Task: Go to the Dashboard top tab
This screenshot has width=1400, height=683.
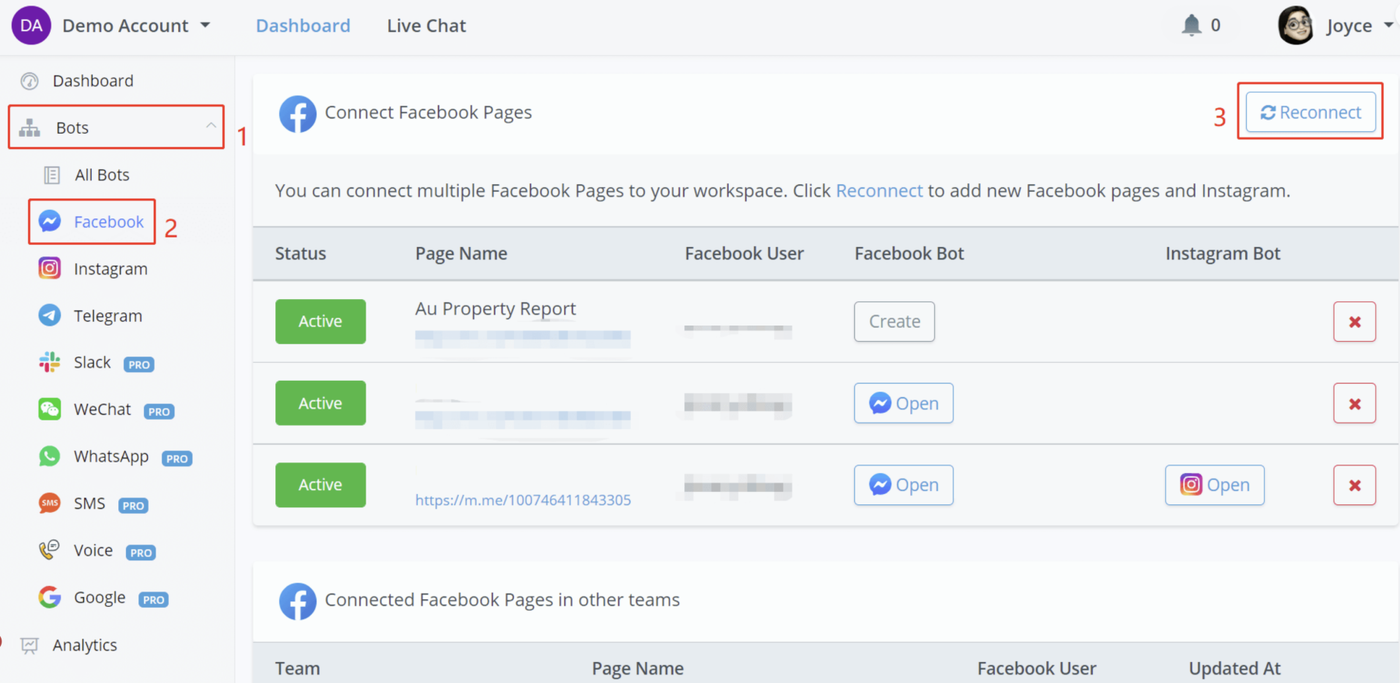Action: pos(303,26)
